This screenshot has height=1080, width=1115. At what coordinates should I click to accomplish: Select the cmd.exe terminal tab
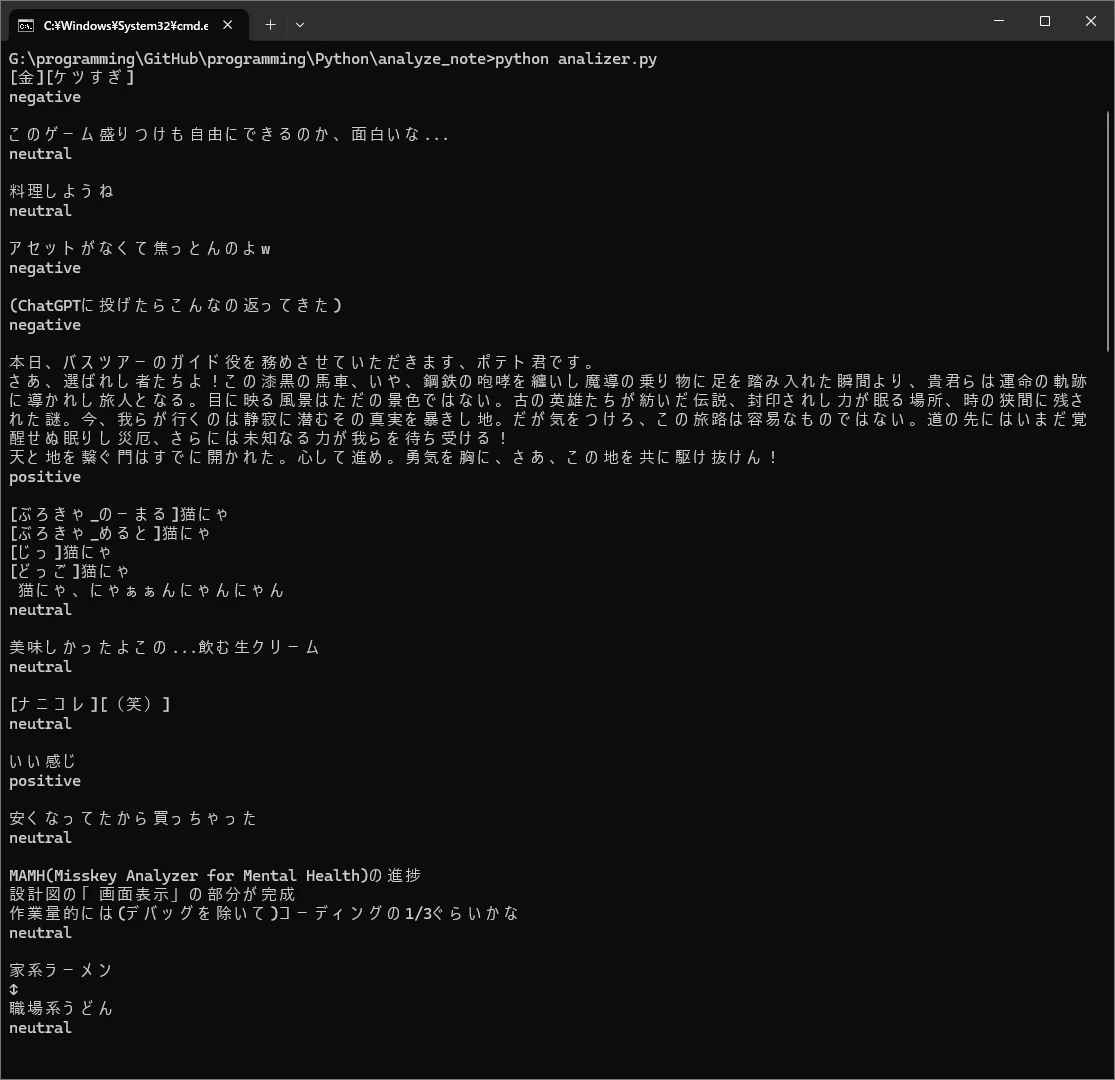click(128, 25)
